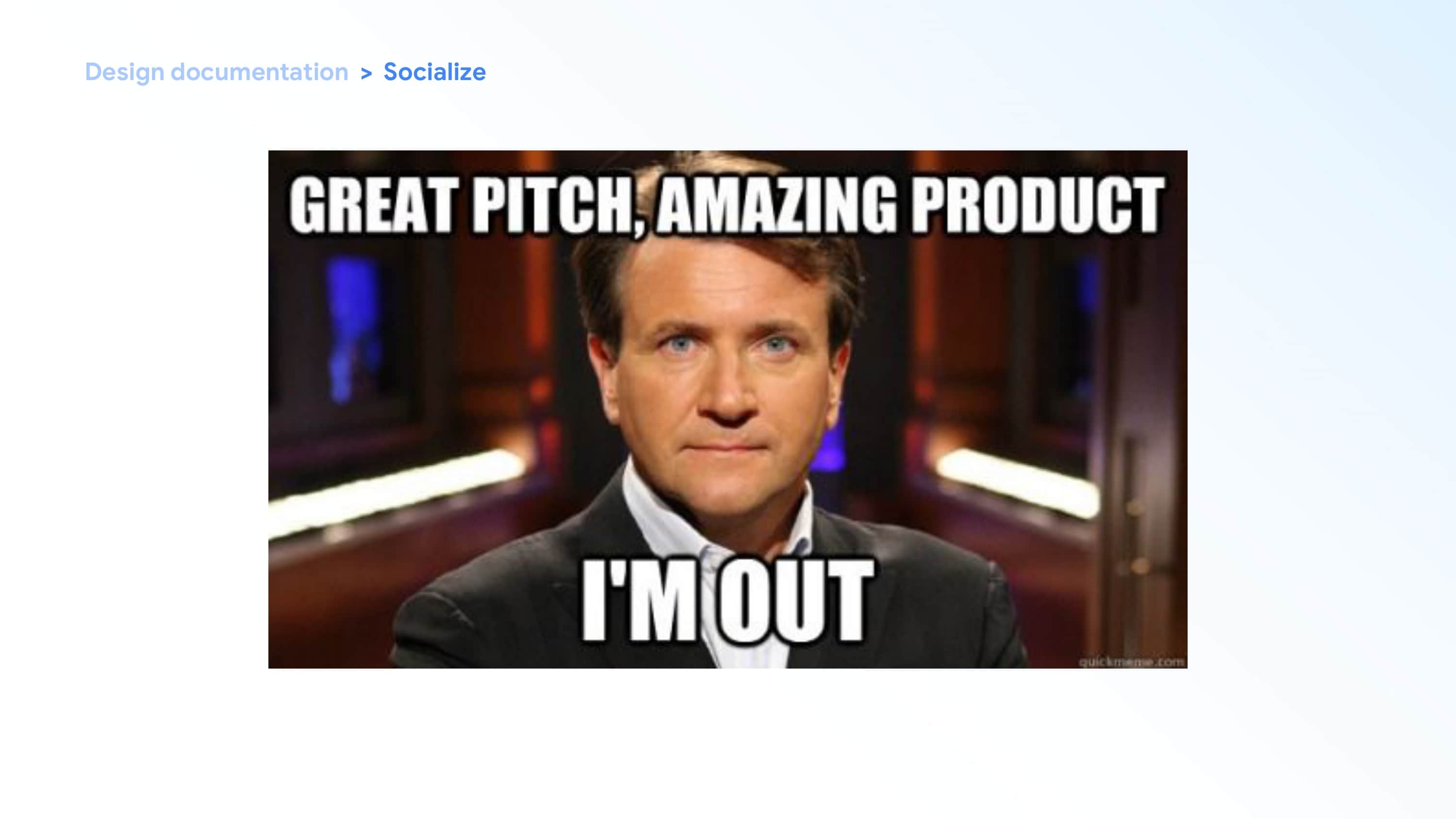
Task: Click the breadcrumb chevron separator
Action: click(366, 73)
